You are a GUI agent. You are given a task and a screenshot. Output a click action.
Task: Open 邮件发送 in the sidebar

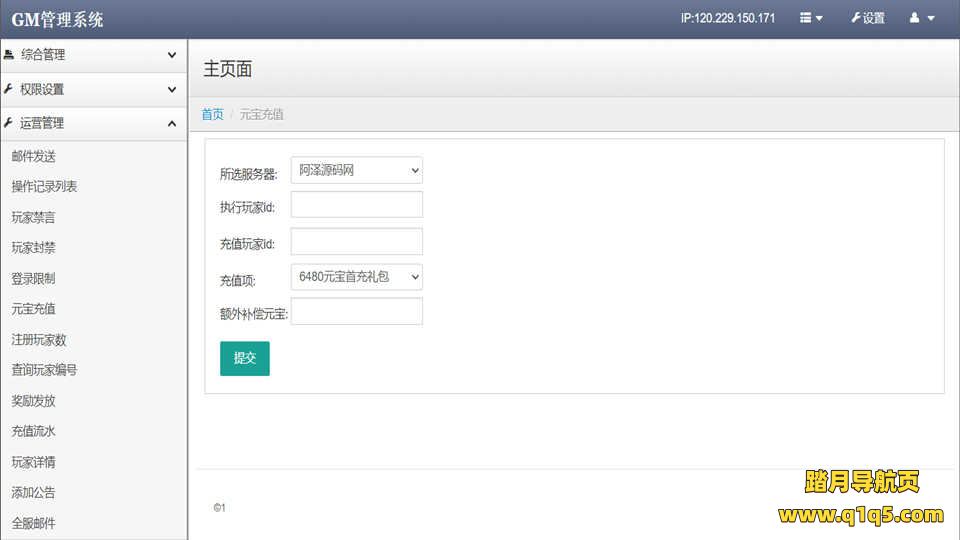(x=33, y=156)
